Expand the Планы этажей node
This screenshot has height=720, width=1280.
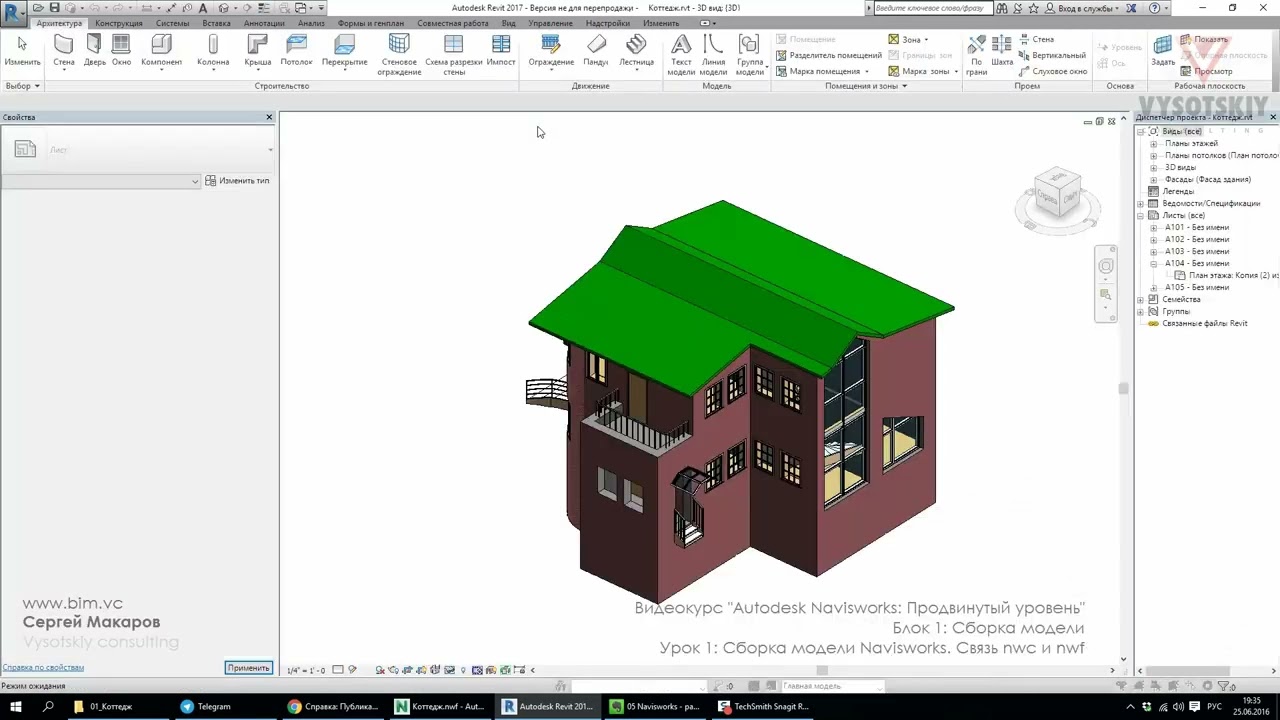[1153, 144]
